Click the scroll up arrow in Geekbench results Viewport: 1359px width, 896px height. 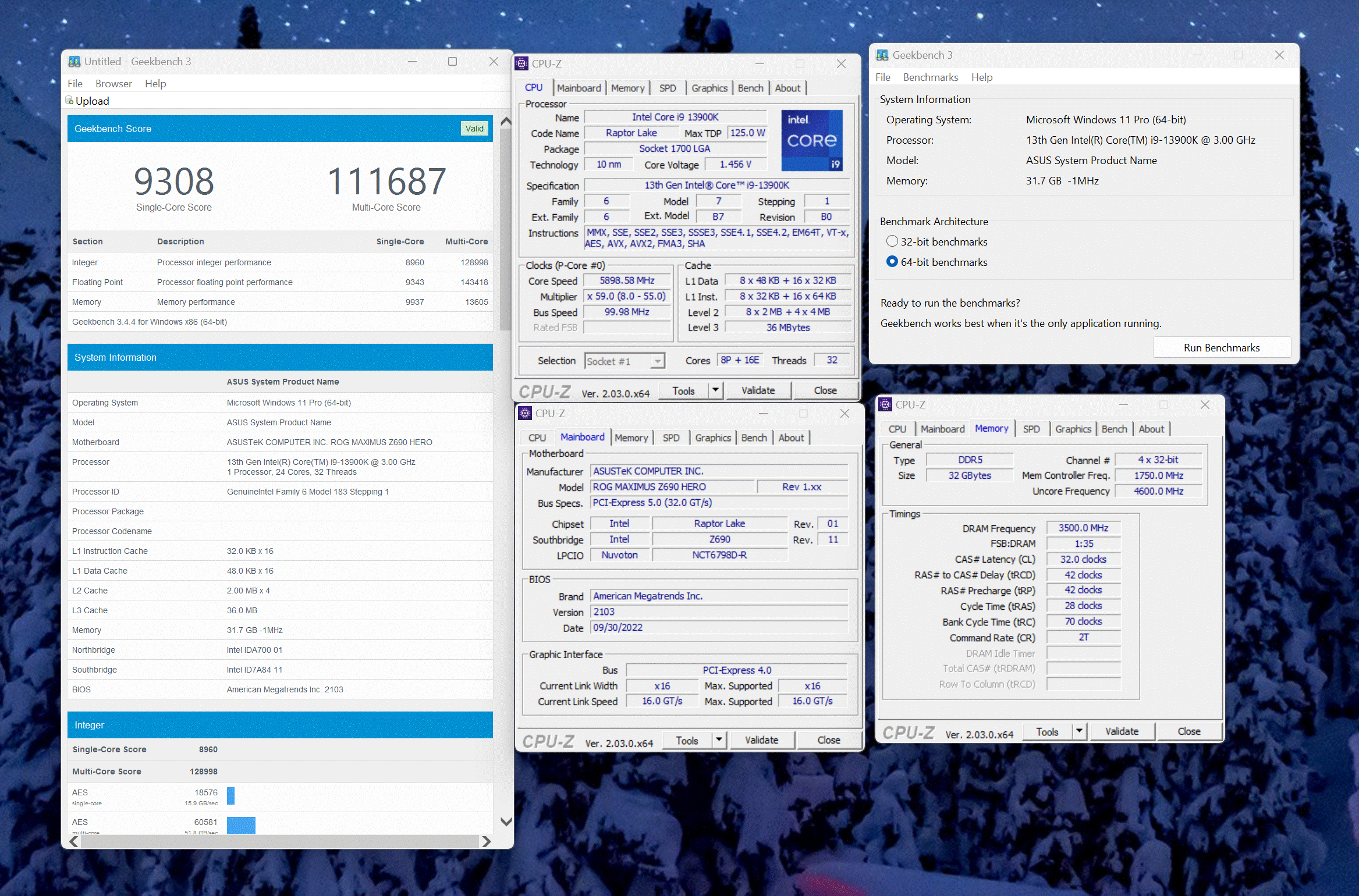pyautogui.click(x=506, y=122)
